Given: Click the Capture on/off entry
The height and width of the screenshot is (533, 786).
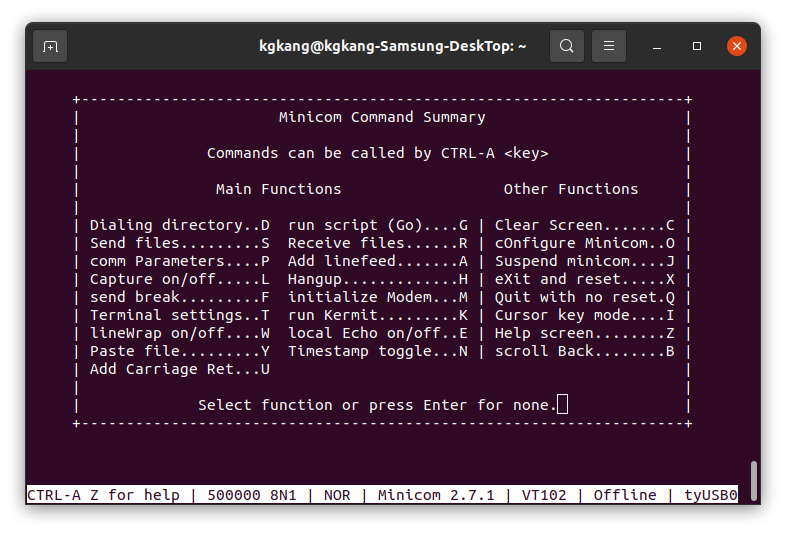Looking at the screenshot, I should pos(179,279).
